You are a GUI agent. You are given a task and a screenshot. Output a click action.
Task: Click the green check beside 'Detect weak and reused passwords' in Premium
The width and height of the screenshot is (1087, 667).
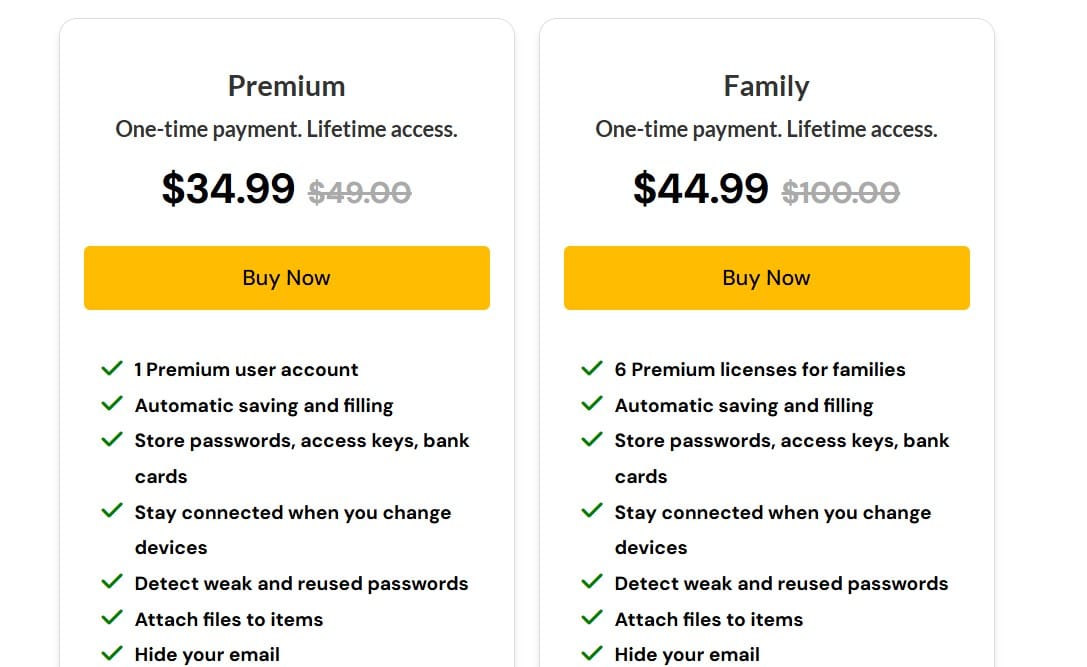112,582
